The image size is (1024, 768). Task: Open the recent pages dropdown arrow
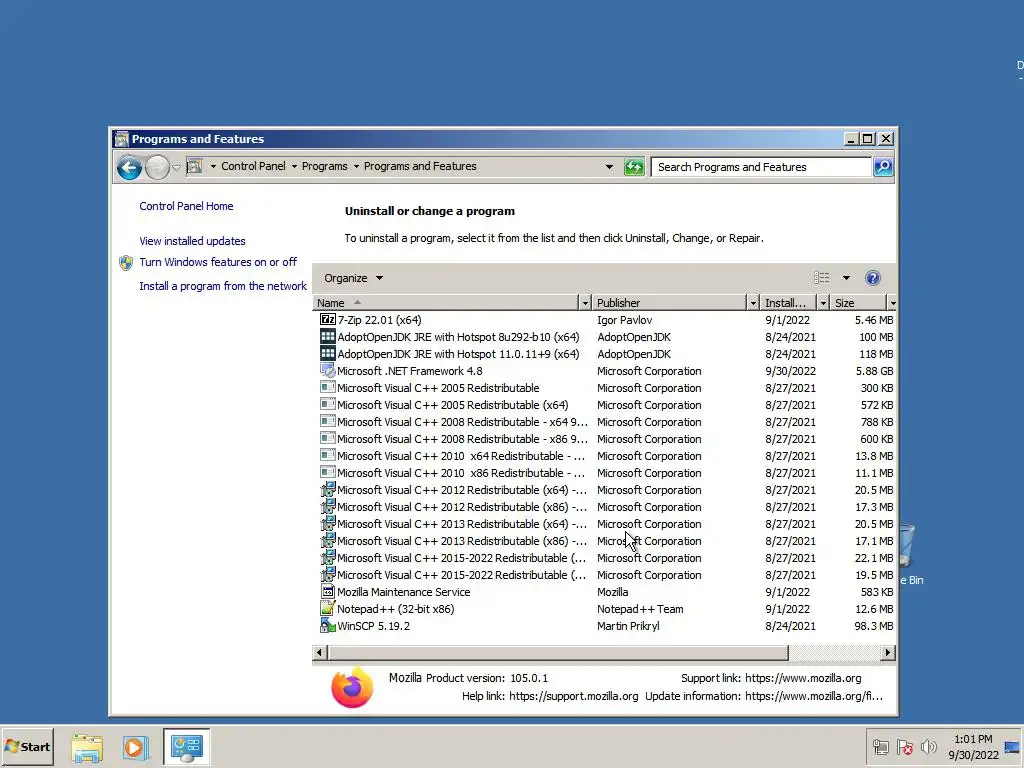[176, 168]
